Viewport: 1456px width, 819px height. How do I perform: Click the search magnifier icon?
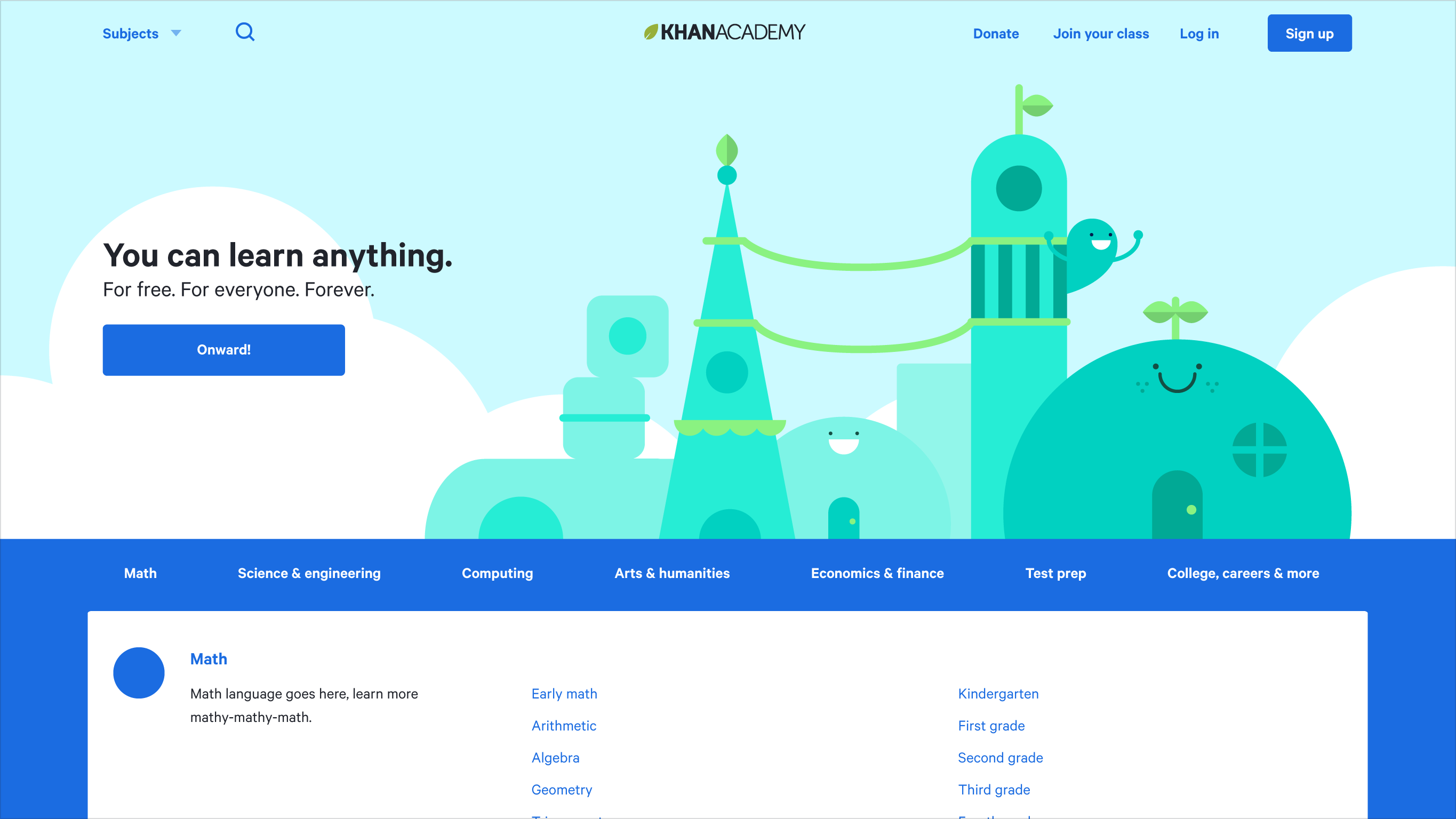pyautogui.click(x=245, y=32)
